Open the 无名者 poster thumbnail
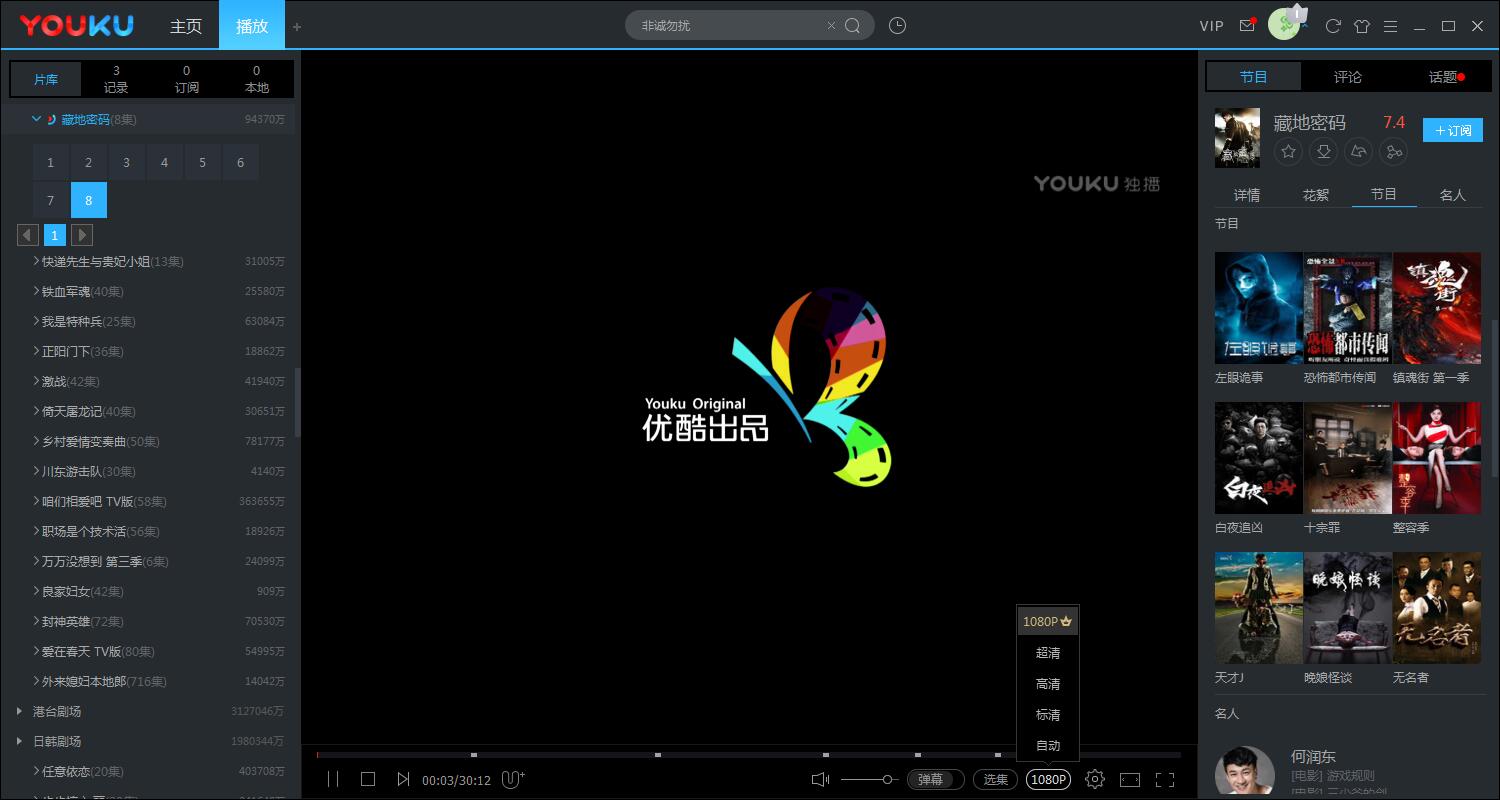Image resolution: width=1500 pixels, height=800 pixels. (x=1437, y=608)
